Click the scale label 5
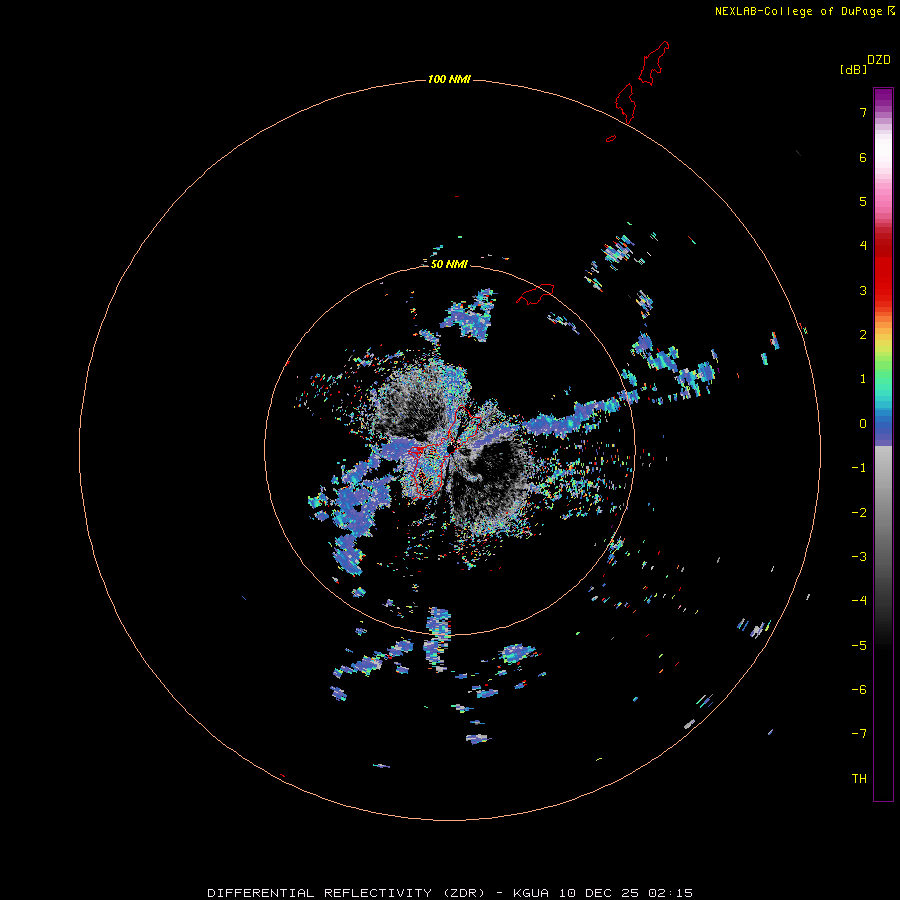The width and height of the screenshot is (900, 900). click(863, 202)
